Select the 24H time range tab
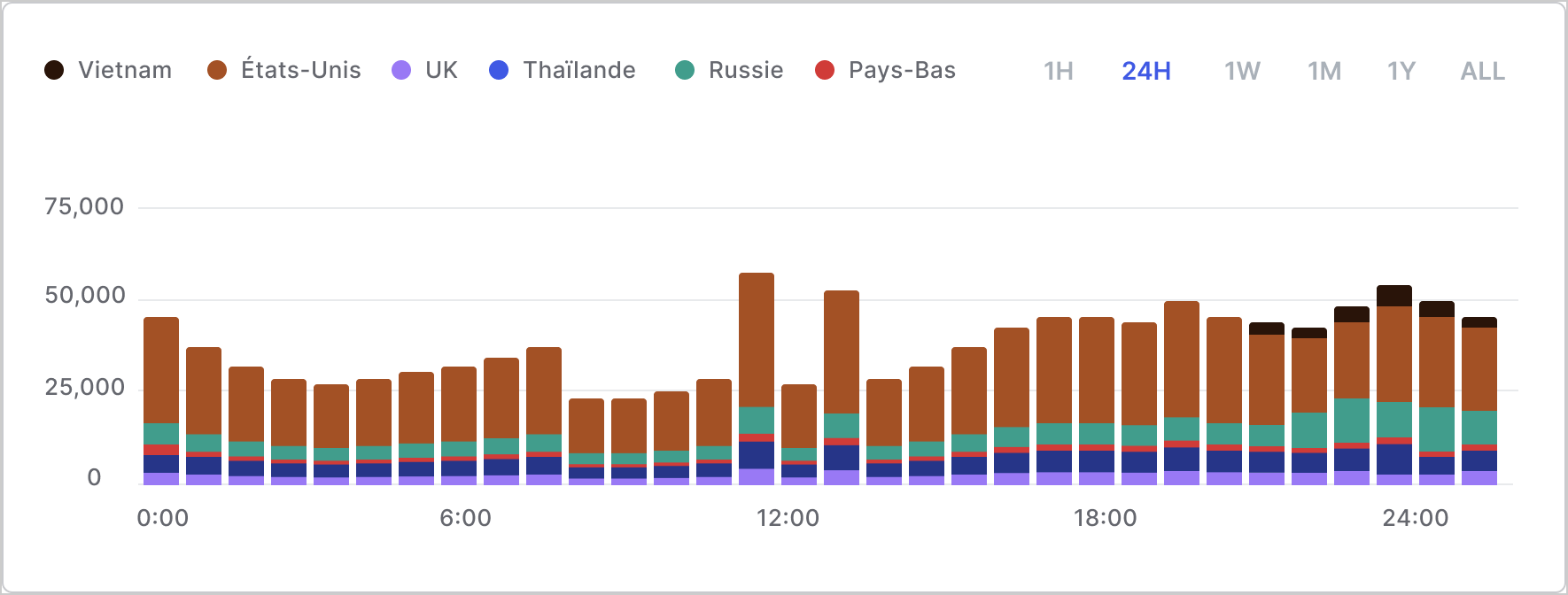This screenshot has width=1568, height=595. point(1146,71)
